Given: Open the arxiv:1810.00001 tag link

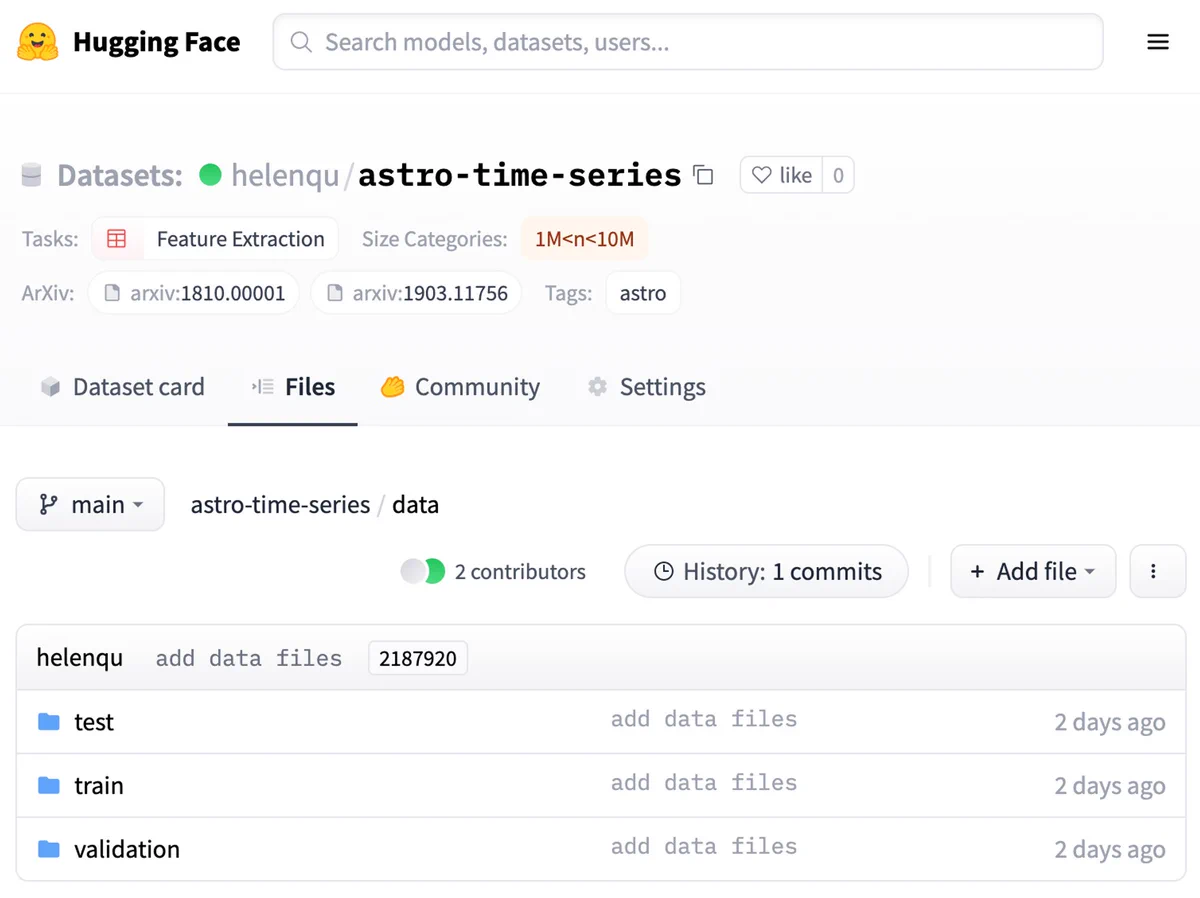Looking at the screenshot, I should (194, 293).
